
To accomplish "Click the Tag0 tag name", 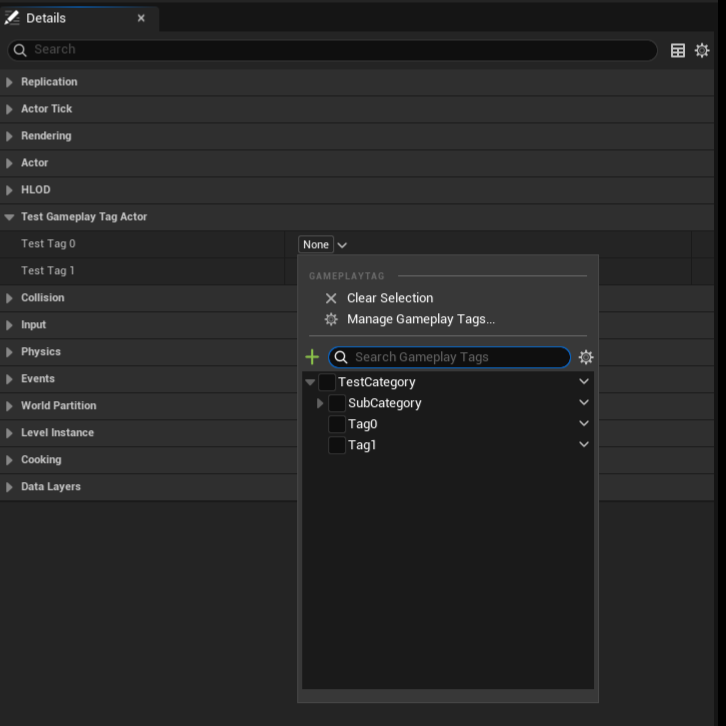I will [x=363, y=424].
